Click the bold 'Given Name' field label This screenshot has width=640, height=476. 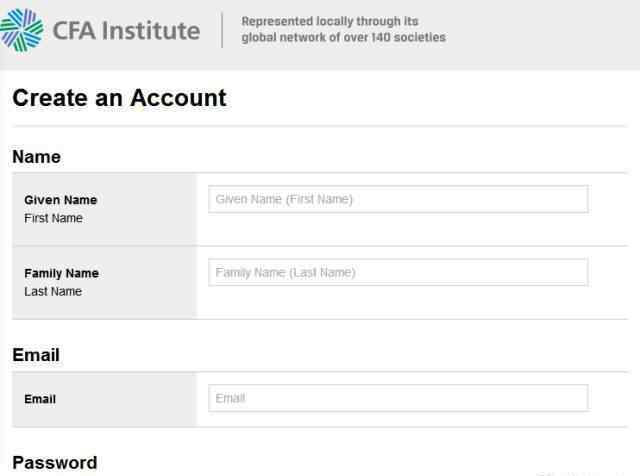[61, 200]
